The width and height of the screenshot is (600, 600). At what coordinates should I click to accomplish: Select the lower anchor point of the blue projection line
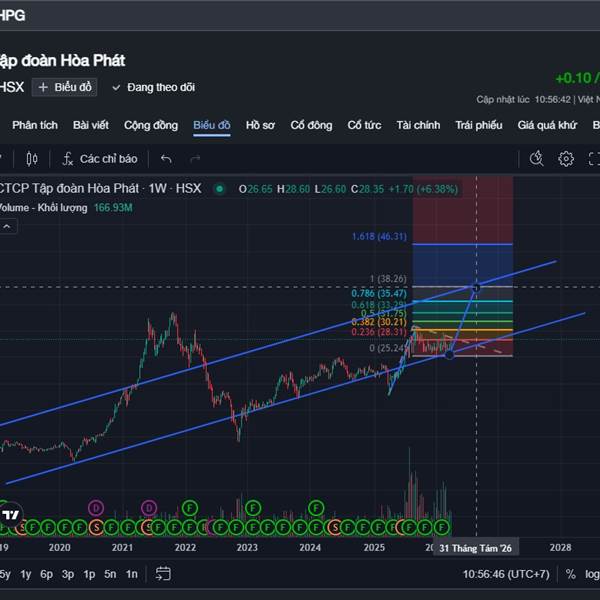click(x=450, y=354)
